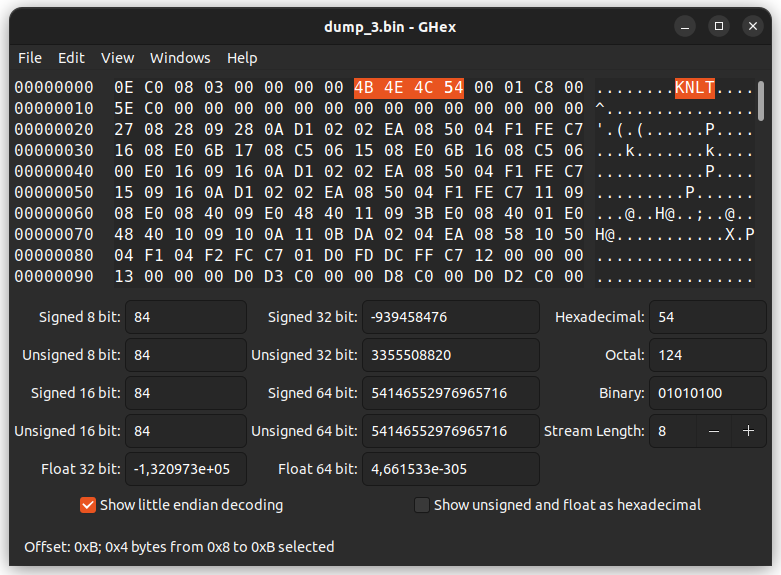This screenshot has height=575, width=781.
Task: Decrease stream length with minus button
Action: pyautogui.click(x=714, y=431)
